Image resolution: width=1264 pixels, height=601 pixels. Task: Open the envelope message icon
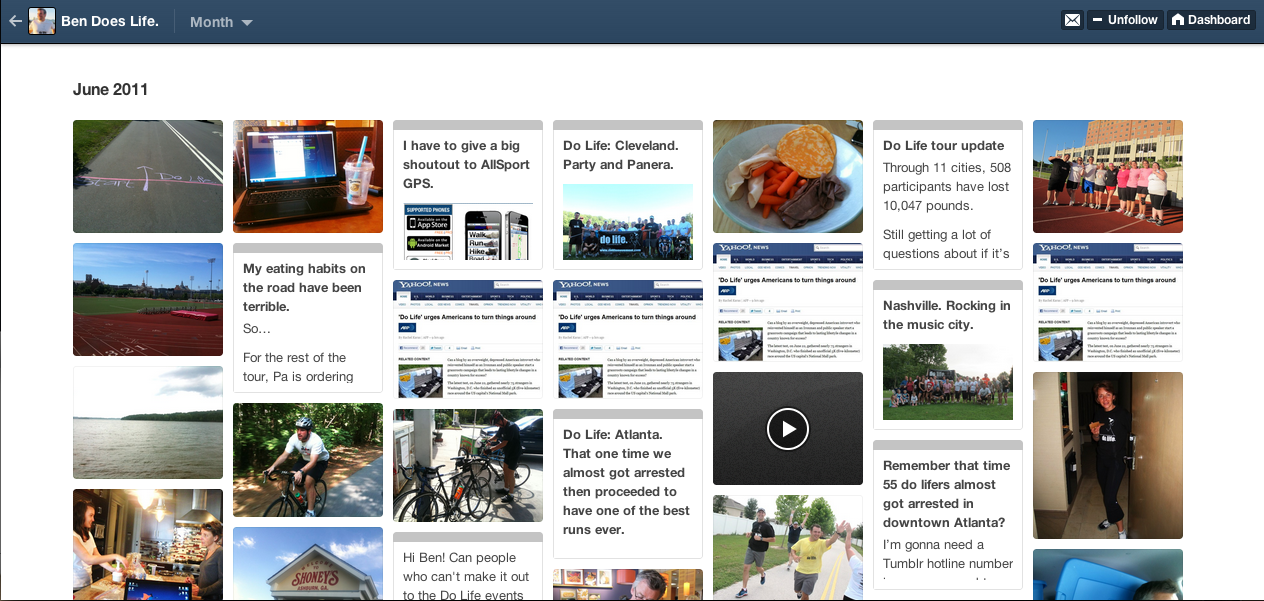tap(1072, 20)
